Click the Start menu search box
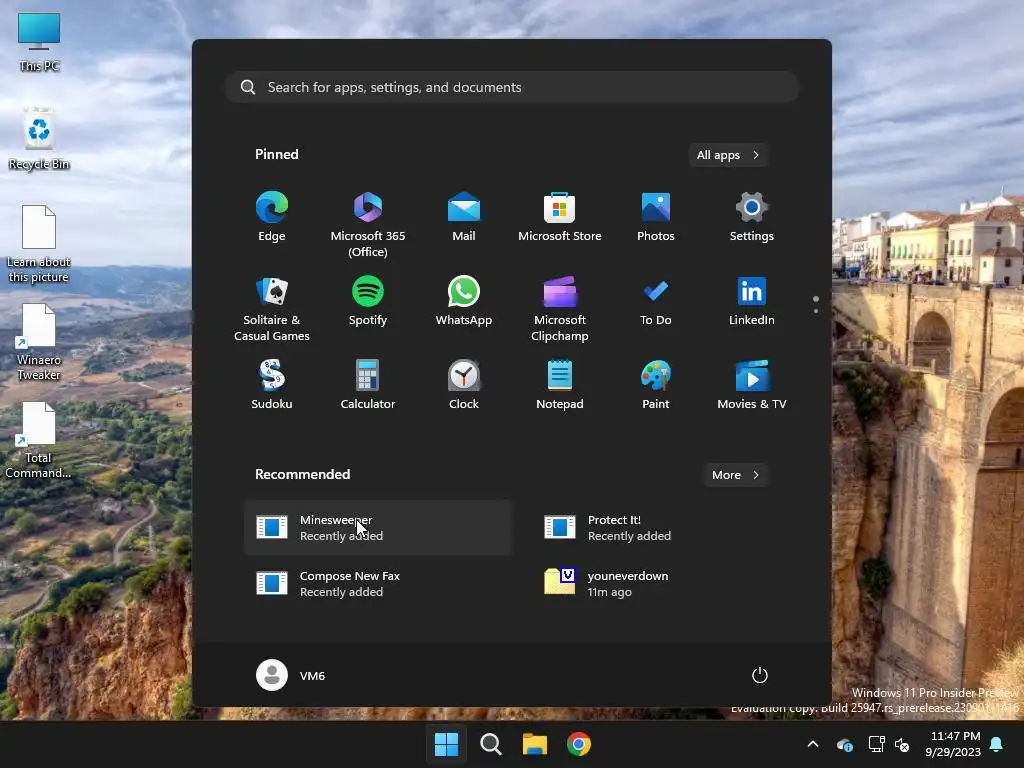Viewport: 1024px width, 768px height. 512,87
